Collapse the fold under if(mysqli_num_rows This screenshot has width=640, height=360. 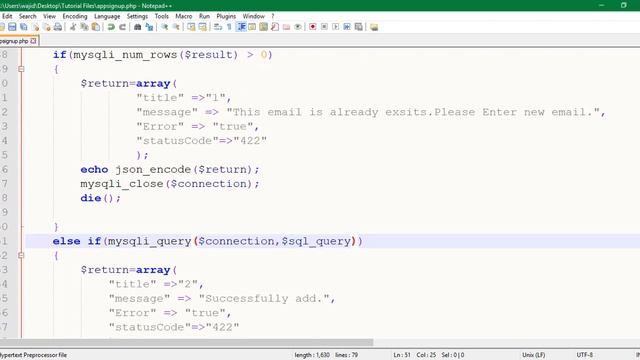[21, 69]
